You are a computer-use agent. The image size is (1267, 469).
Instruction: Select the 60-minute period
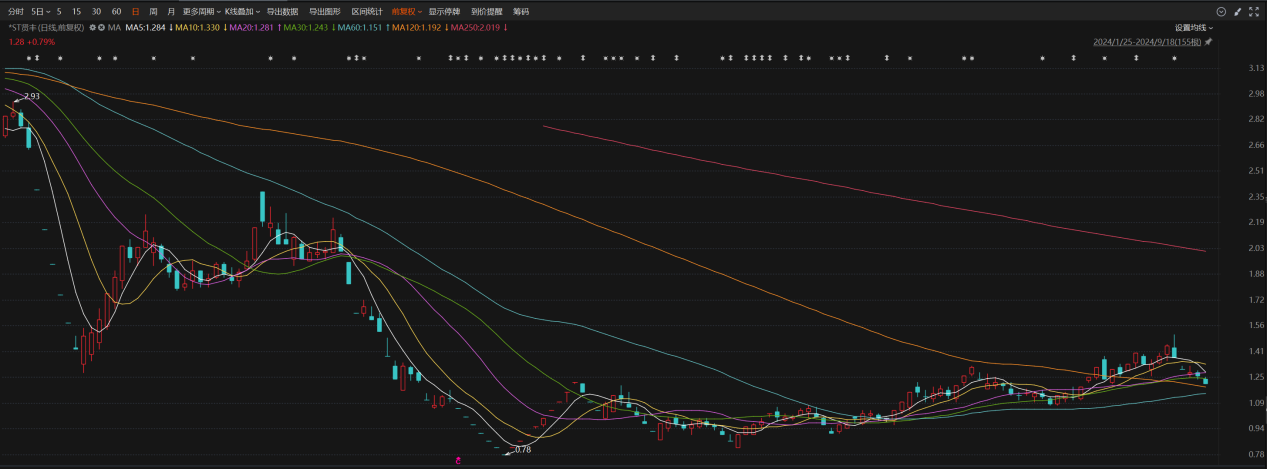[117, 12]
